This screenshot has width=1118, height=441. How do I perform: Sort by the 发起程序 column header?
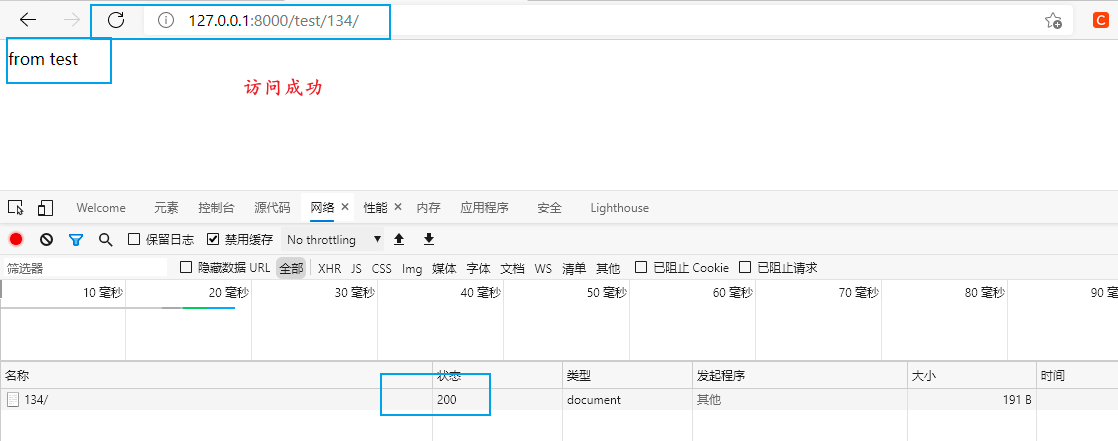[x=800, y=375]
